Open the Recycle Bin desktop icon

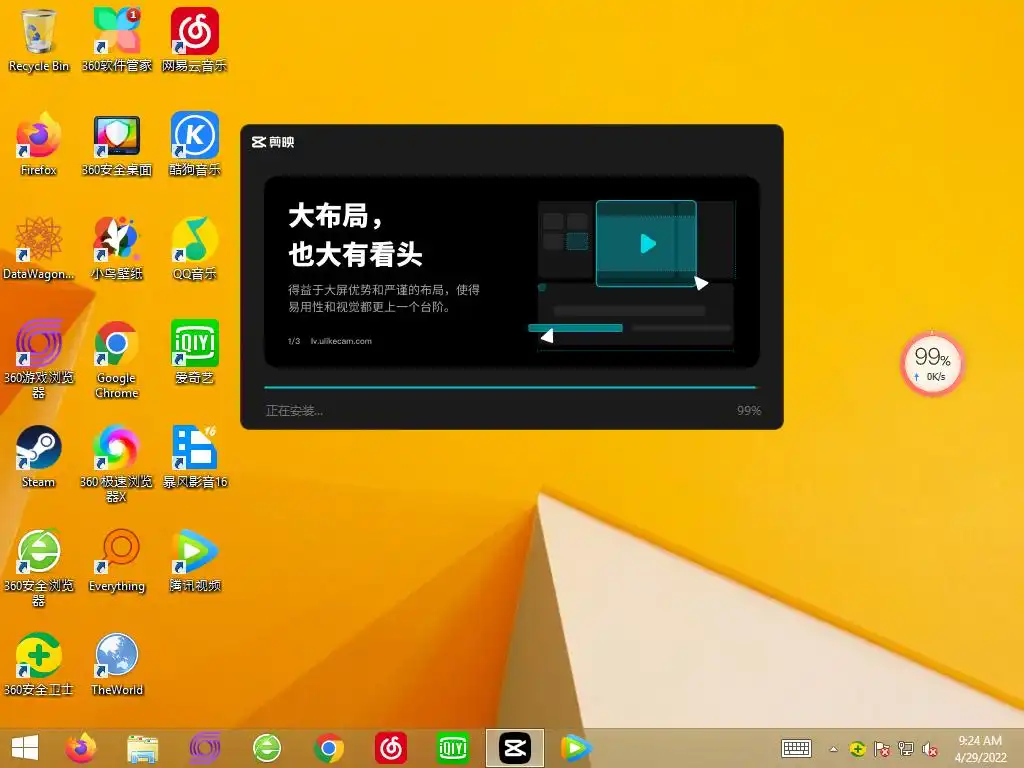39,39
